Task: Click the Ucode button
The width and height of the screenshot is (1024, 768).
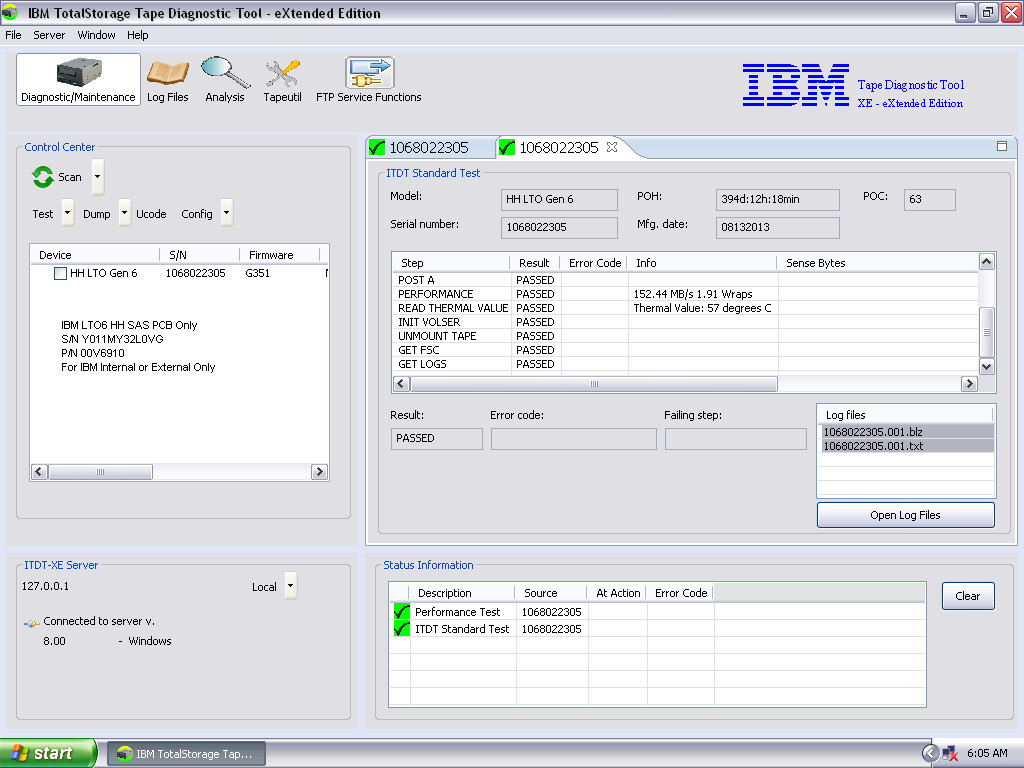Action: [151, 214]
